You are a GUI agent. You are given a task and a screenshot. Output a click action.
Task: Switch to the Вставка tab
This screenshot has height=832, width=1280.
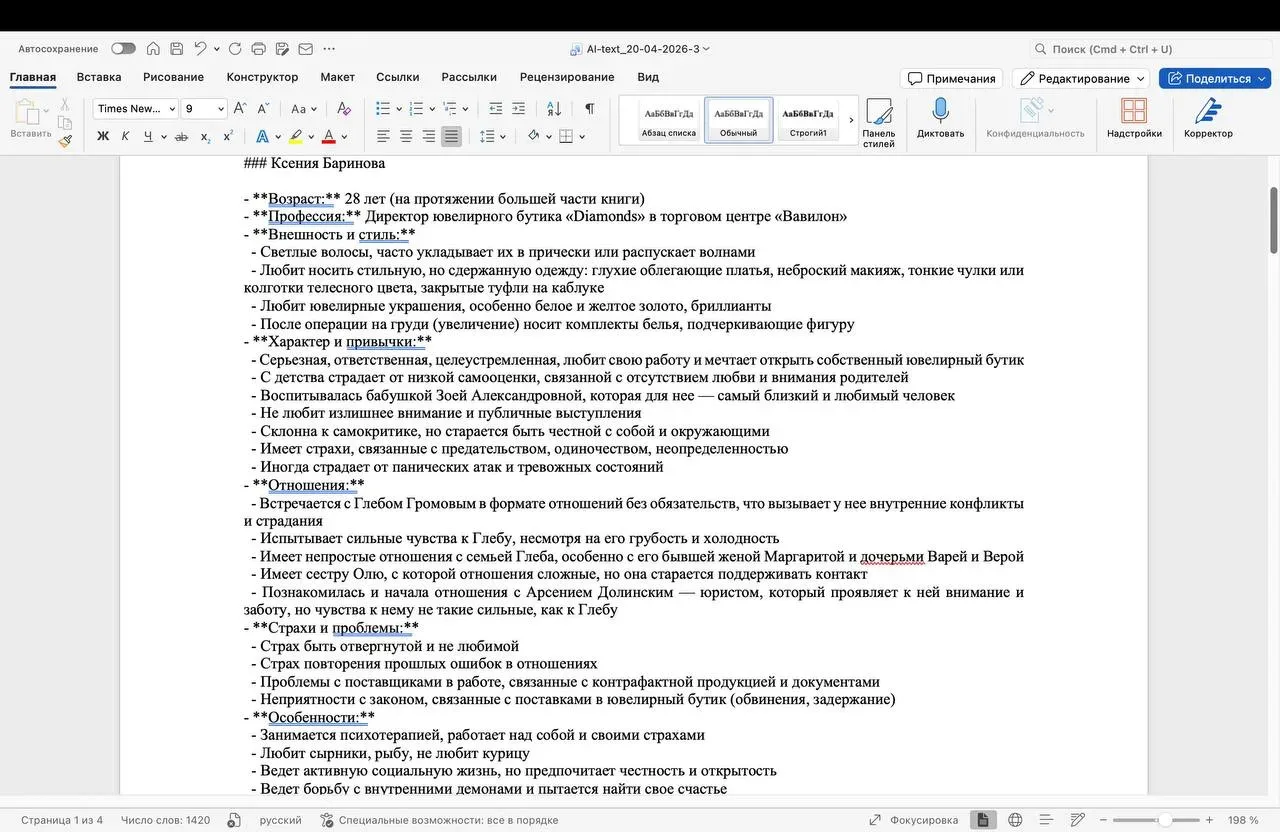99,77
